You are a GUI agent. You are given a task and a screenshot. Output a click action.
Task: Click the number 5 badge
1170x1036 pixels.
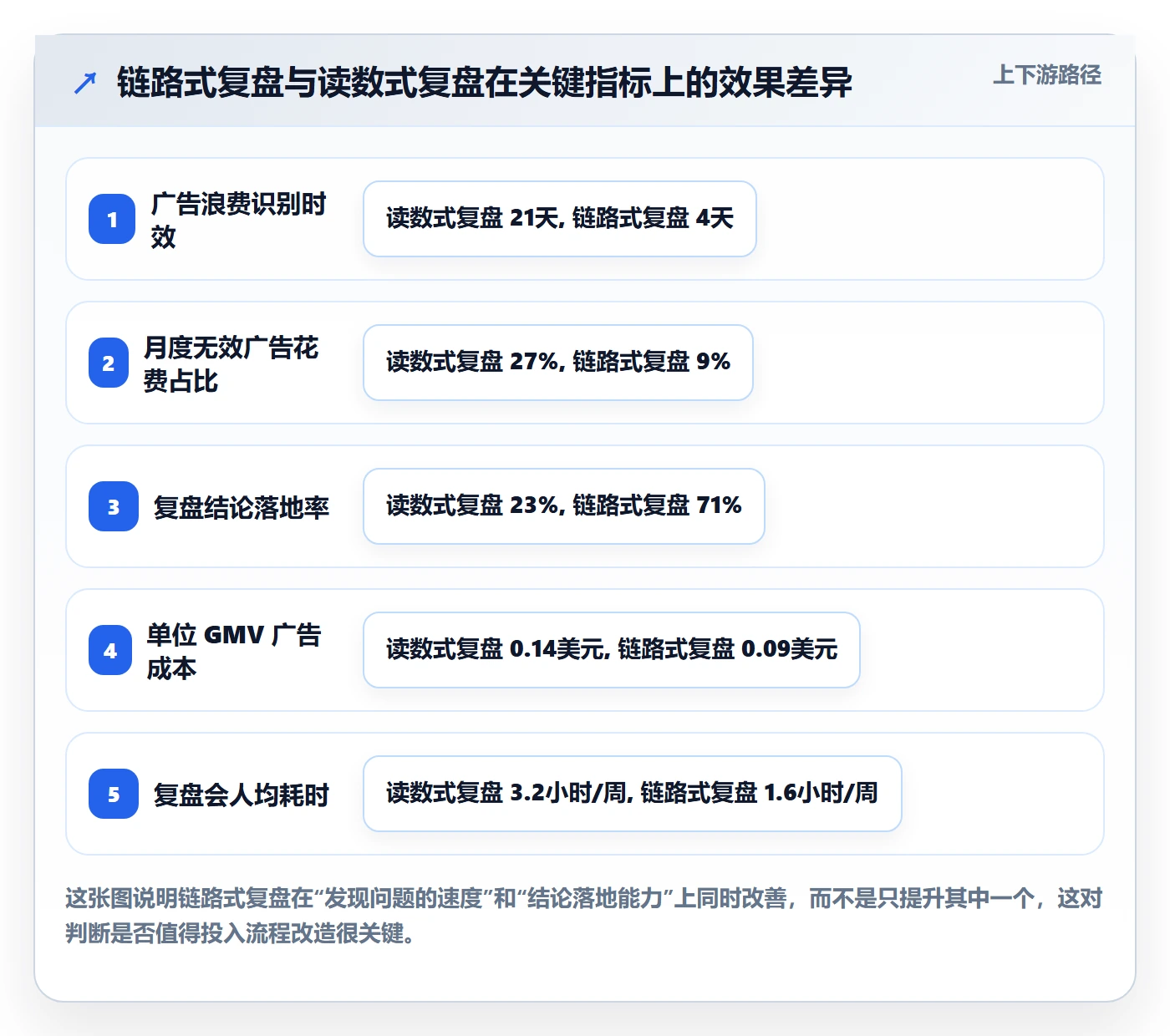point(114,794)
